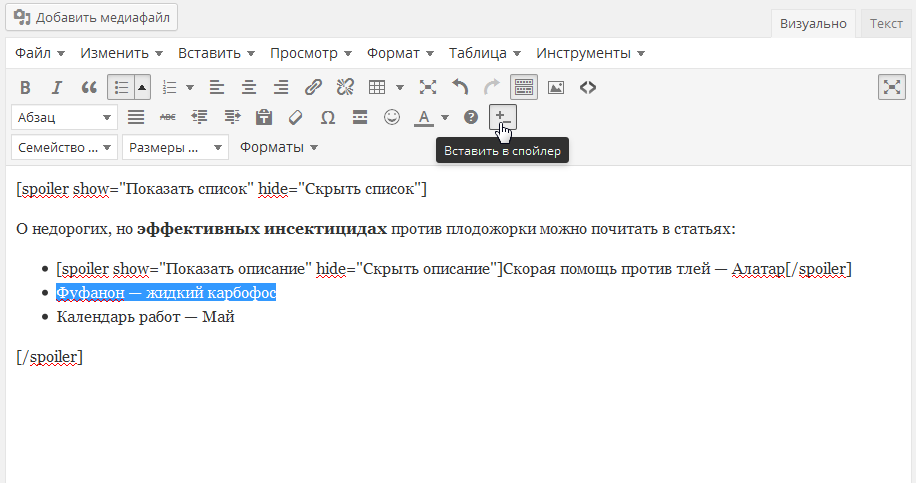Click the closing [/spoiler] line at bottom

point(50,357)
